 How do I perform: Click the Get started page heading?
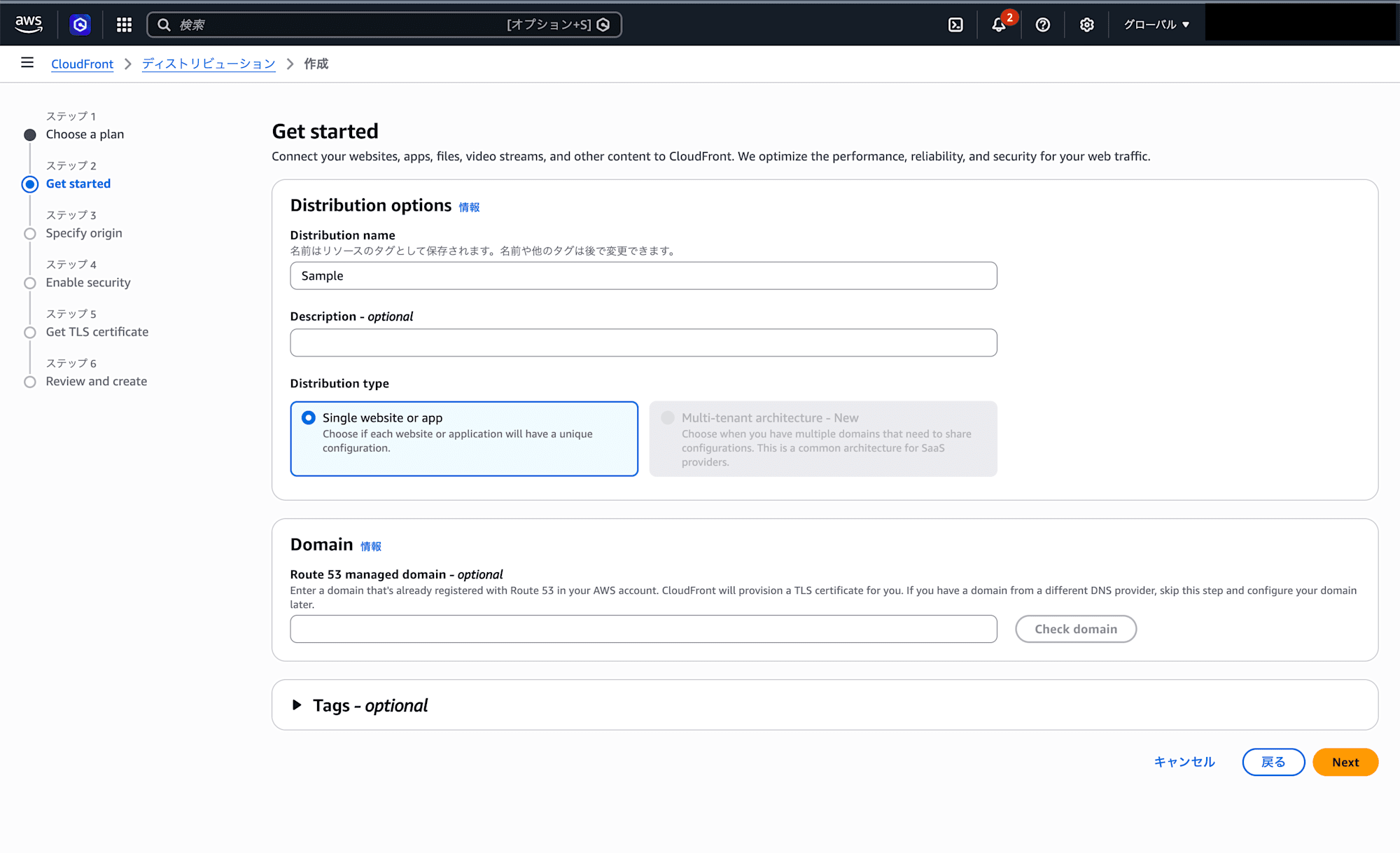coord(325,131)
